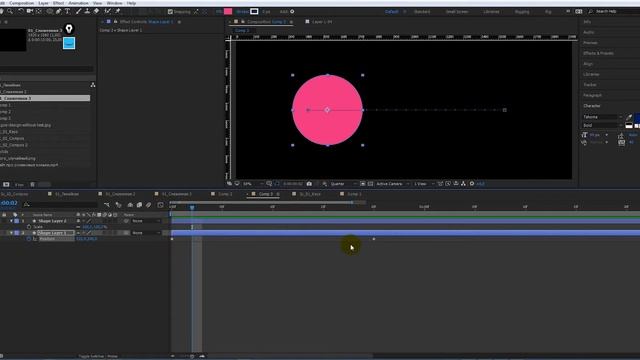This screenshot has height=360, width=640.
Task: Select the Pen tool
Action: pos(59,11)
